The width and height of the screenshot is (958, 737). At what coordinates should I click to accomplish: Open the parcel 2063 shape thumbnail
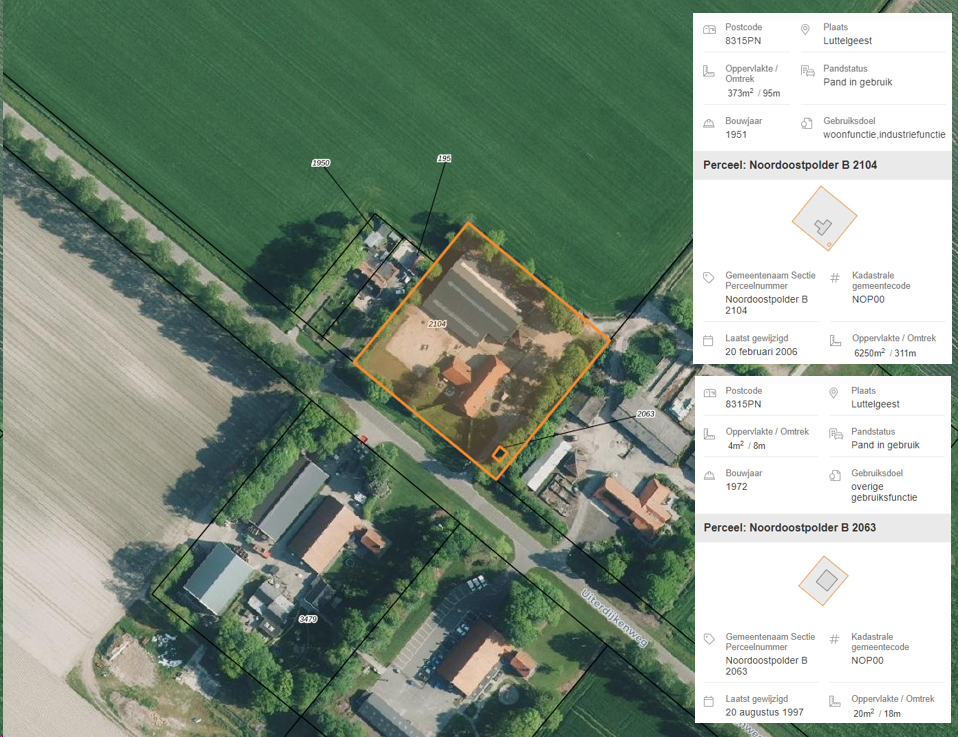pyautogui.click(x=824, y=581)
